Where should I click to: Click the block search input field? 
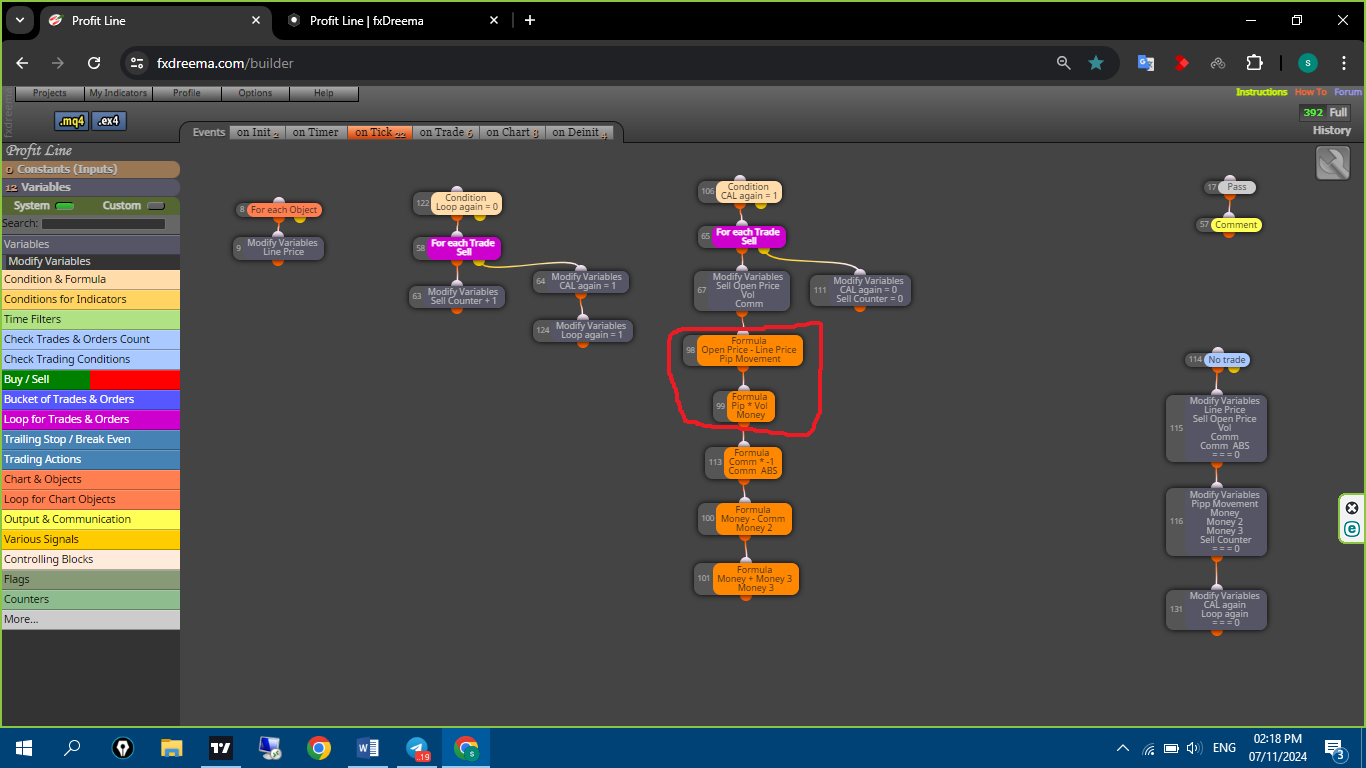pos(103,224)
